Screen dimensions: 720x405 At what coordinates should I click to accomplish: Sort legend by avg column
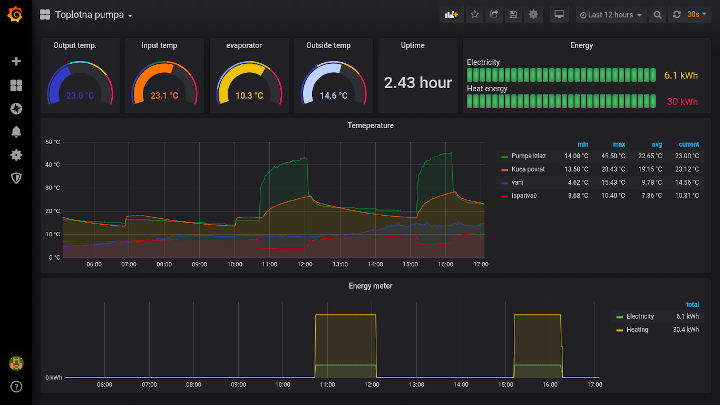click(657, 144)
